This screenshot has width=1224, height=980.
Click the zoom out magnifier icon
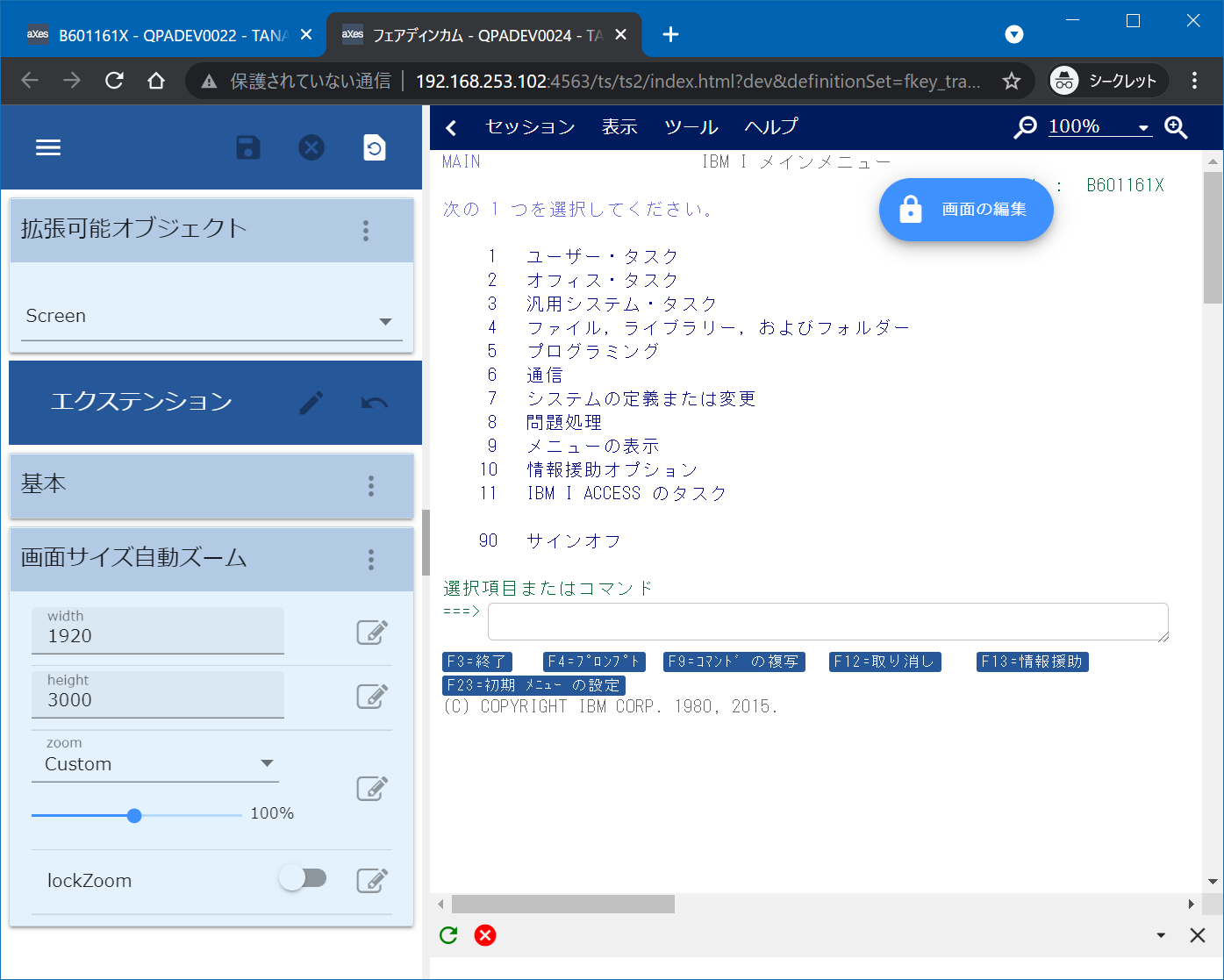point(1025,127)
